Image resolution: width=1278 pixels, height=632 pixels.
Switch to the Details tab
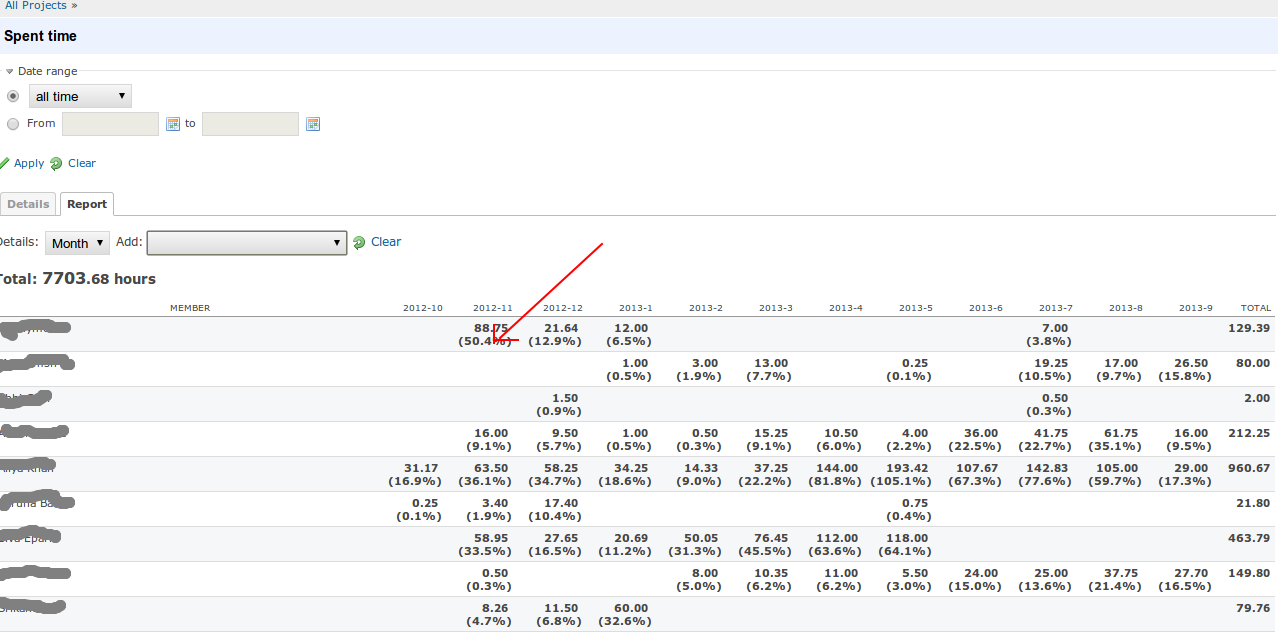coord(28,204)
